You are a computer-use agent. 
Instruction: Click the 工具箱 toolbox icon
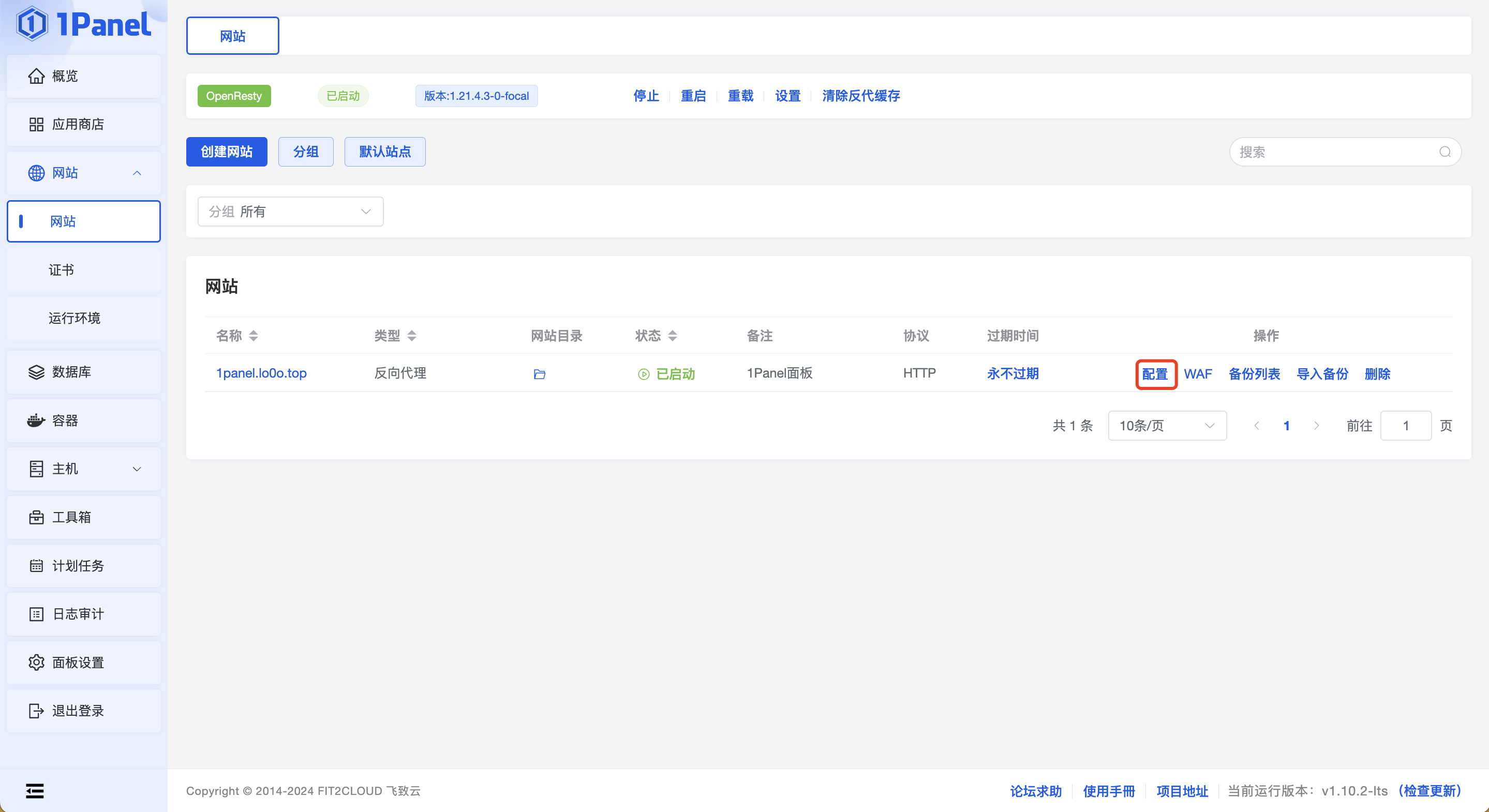click(36, 517)
